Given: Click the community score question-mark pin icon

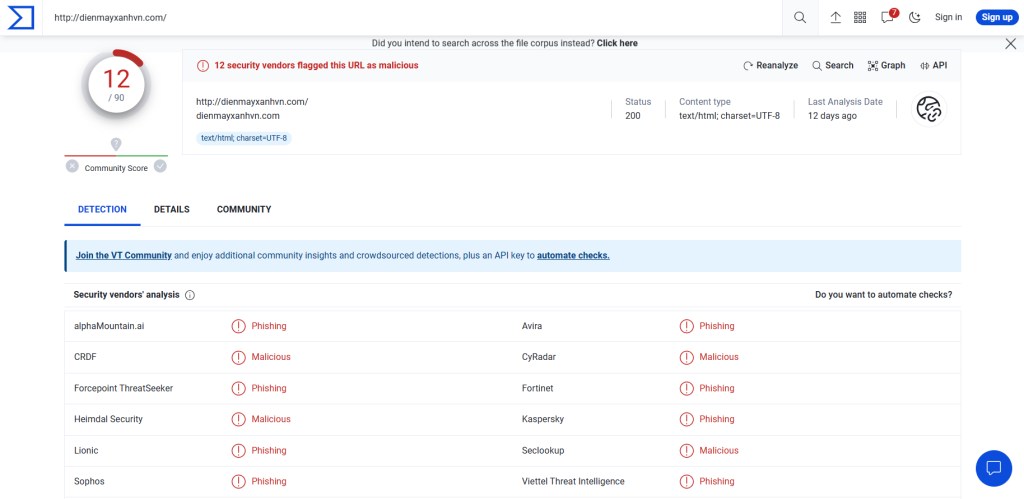Looking at the screenshot, I should (x=116, y=144).
